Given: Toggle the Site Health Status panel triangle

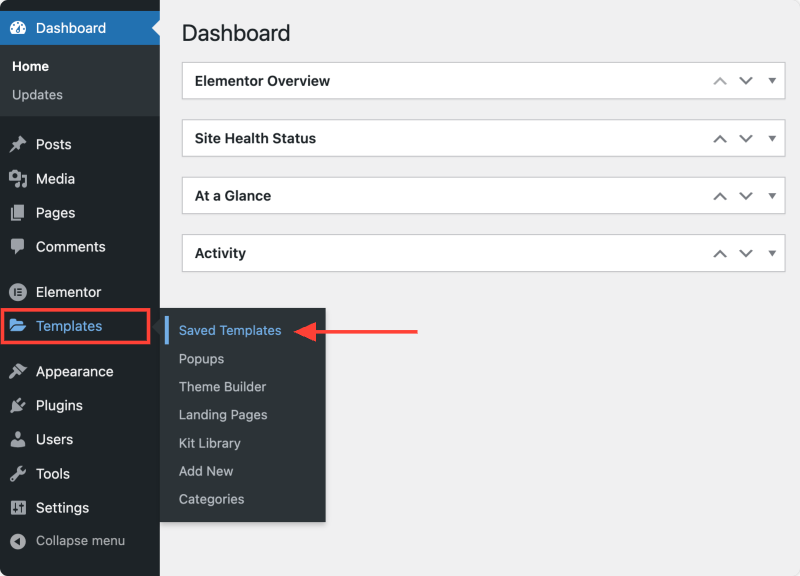Looking at the screenshot, I should click(772, 138).
